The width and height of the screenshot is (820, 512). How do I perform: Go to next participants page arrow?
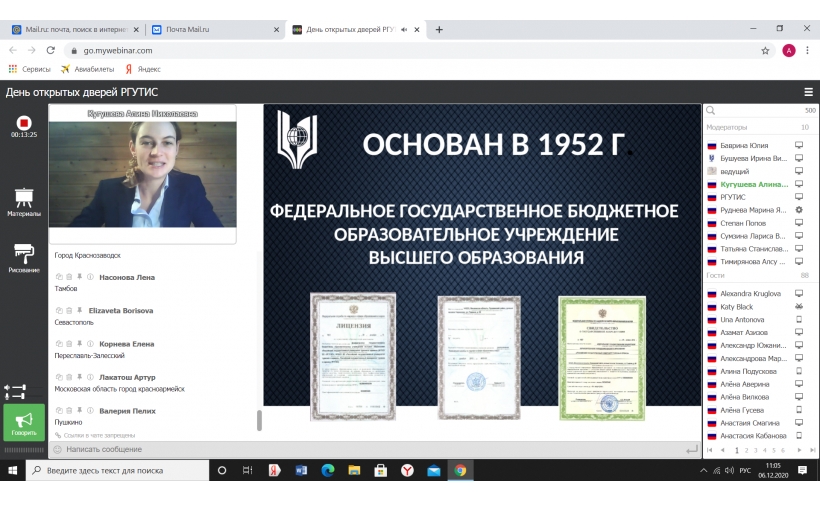(x=799, y=450)
